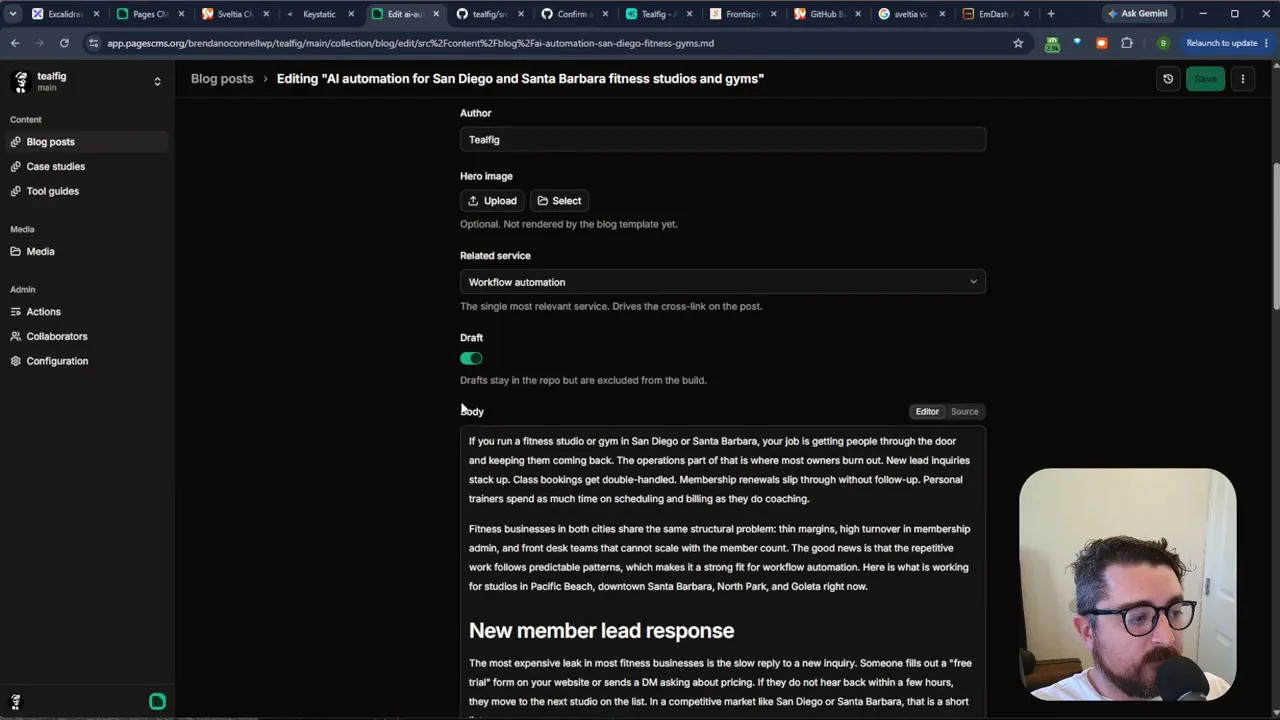The image size is (1280, 720).
Task: Upload a hero image
Action: tap(493, 201)
